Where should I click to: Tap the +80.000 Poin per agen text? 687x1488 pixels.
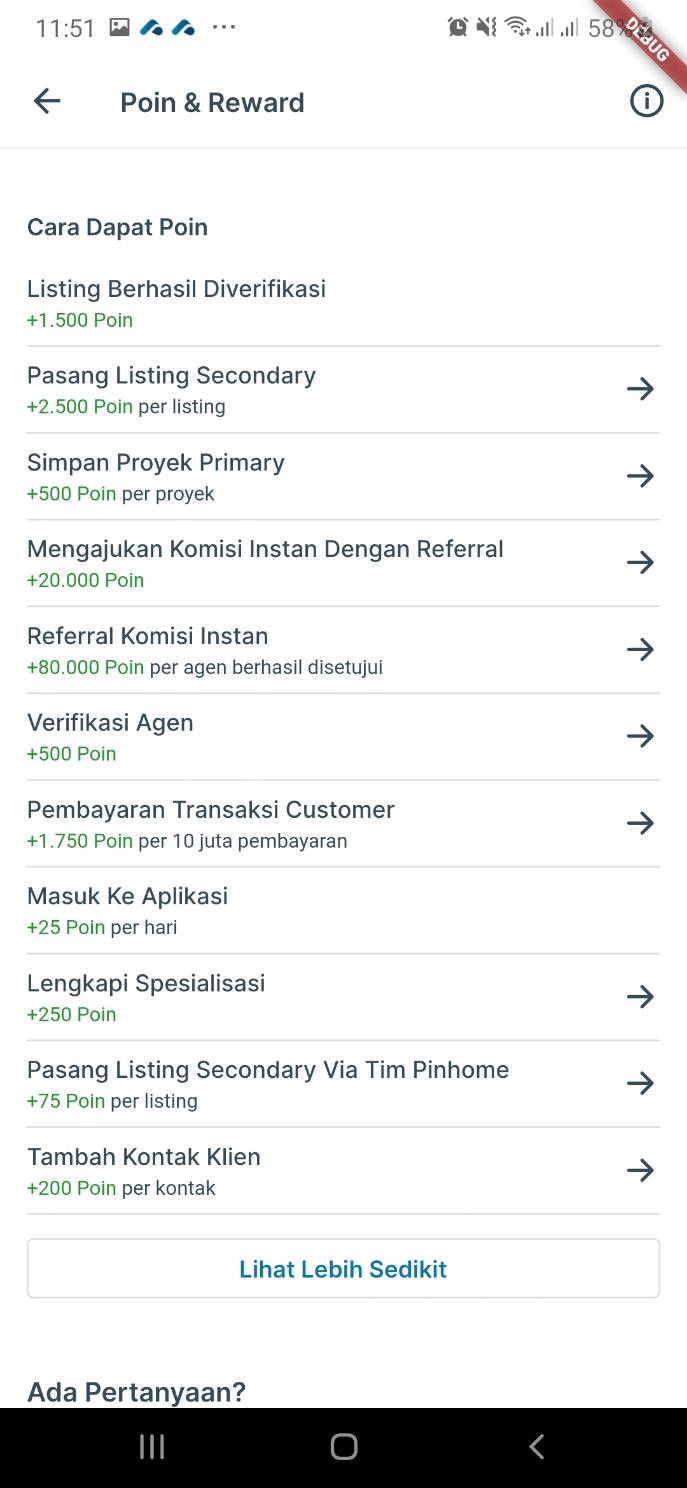pyautogui.click(x=204, y=668)
